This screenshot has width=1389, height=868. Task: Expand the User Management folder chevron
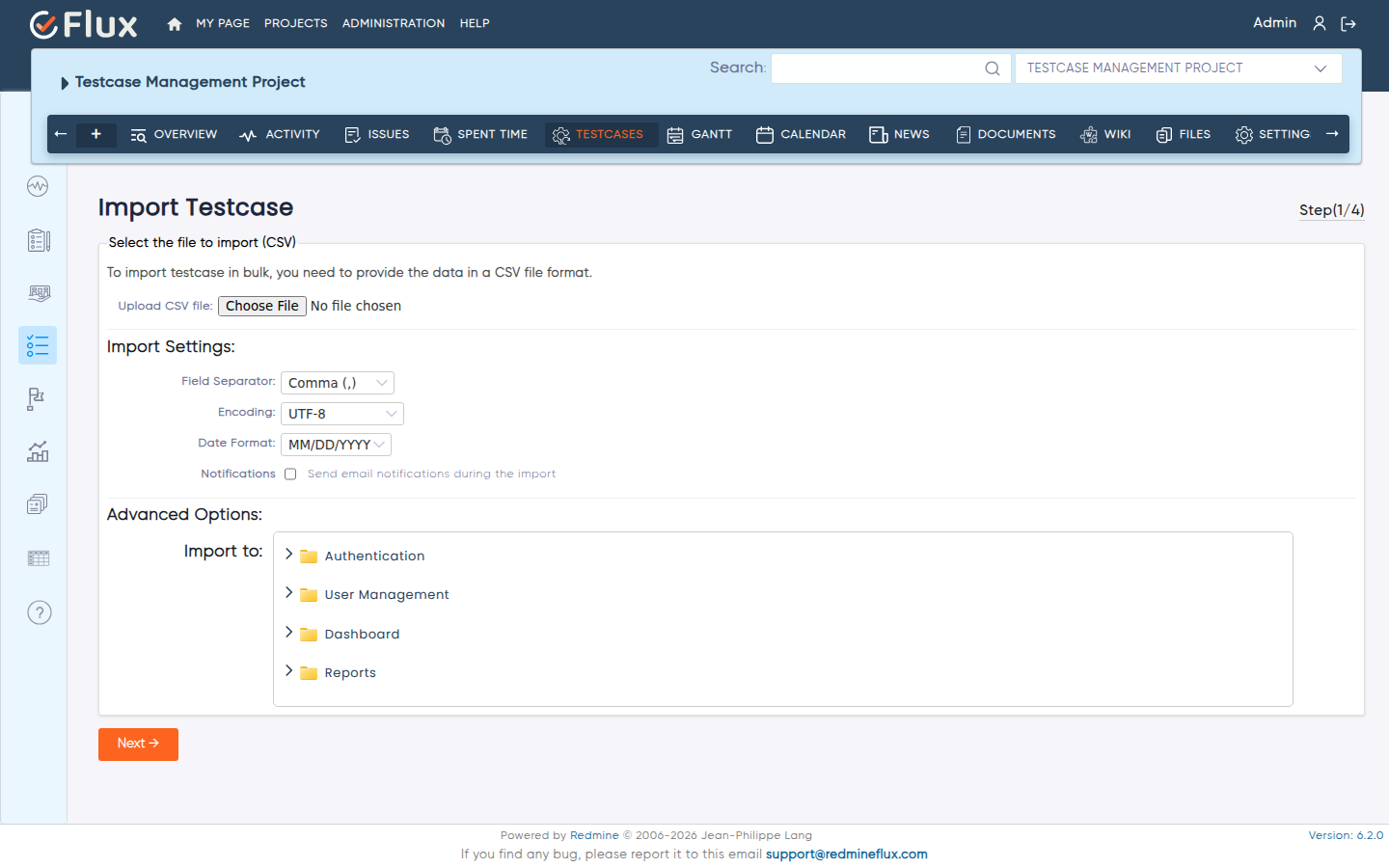288,592
